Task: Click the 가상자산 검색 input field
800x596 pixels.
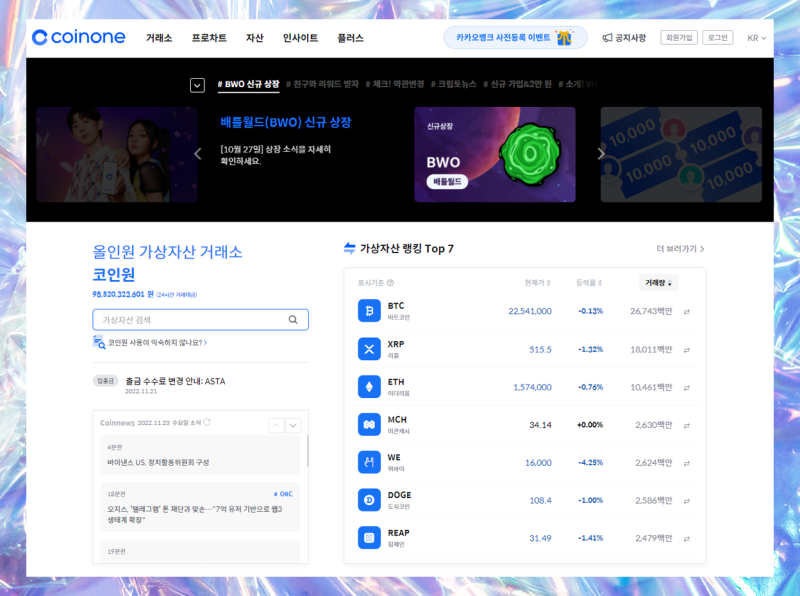Action: 201,319
